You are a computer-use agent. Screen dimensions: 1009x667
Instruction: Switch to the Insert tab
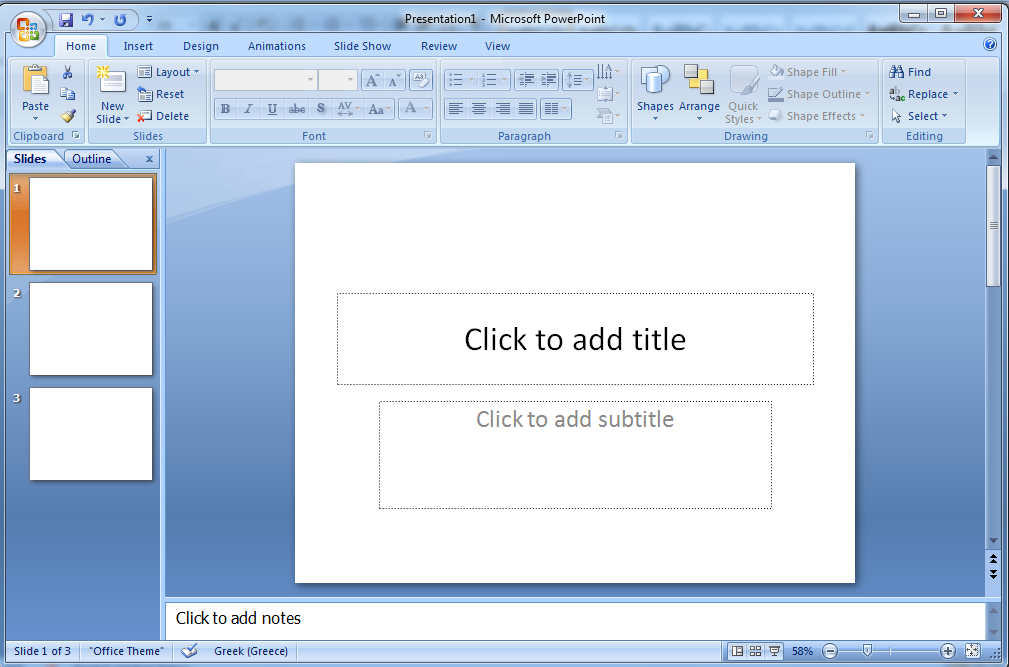pyautogui.click(x=138, y=46)
